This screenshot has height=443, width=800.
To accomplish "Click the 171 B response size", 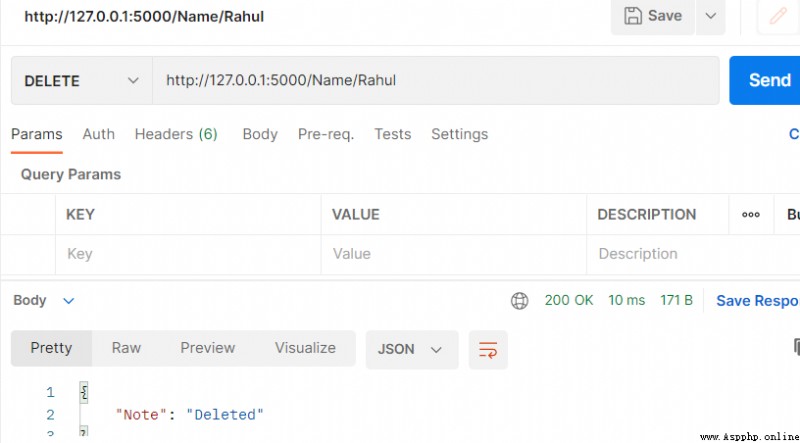I will [677, 300].
